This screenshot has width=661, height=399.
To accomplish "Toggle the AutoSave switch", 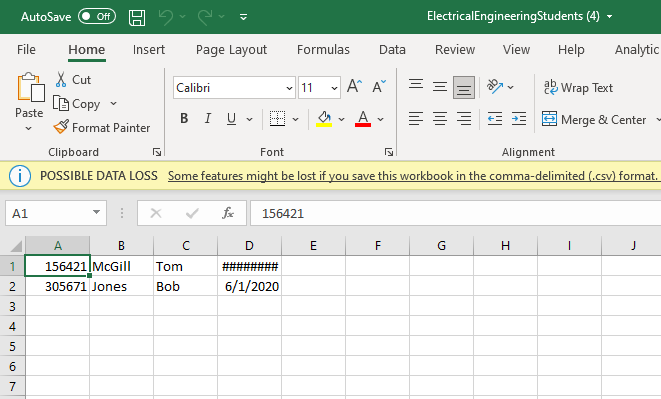I will (97, 16).
